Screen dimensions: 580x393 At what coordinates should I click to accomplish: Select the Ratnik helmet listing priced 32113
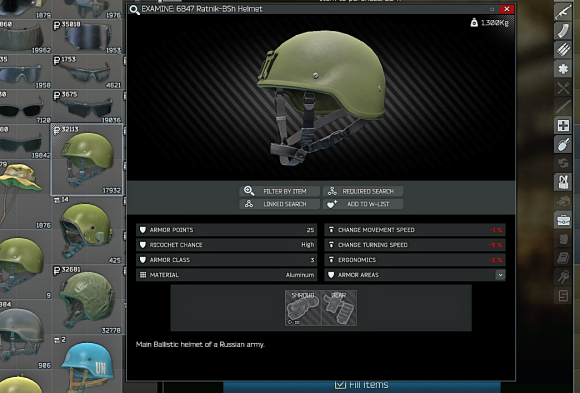coord(87,160)
